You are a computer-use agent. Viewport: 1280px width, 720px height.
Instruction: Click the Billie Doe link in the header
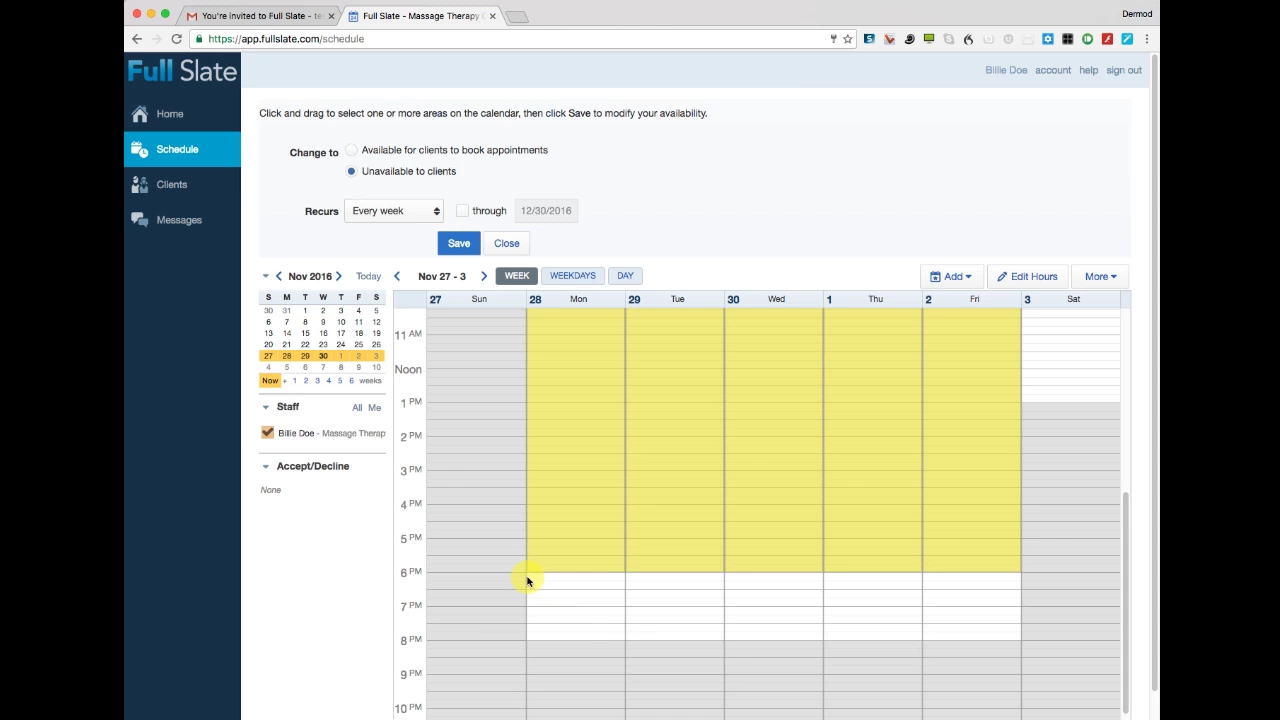(x=1006, y=71)
